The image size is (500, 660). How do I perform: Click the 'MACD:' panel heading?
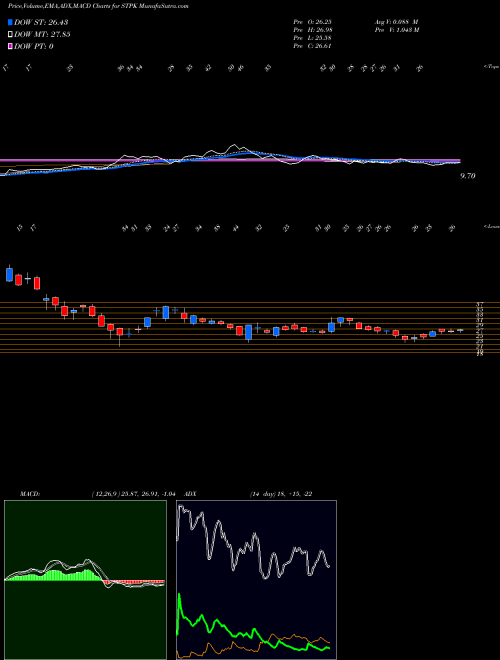(x=30, y=494)
